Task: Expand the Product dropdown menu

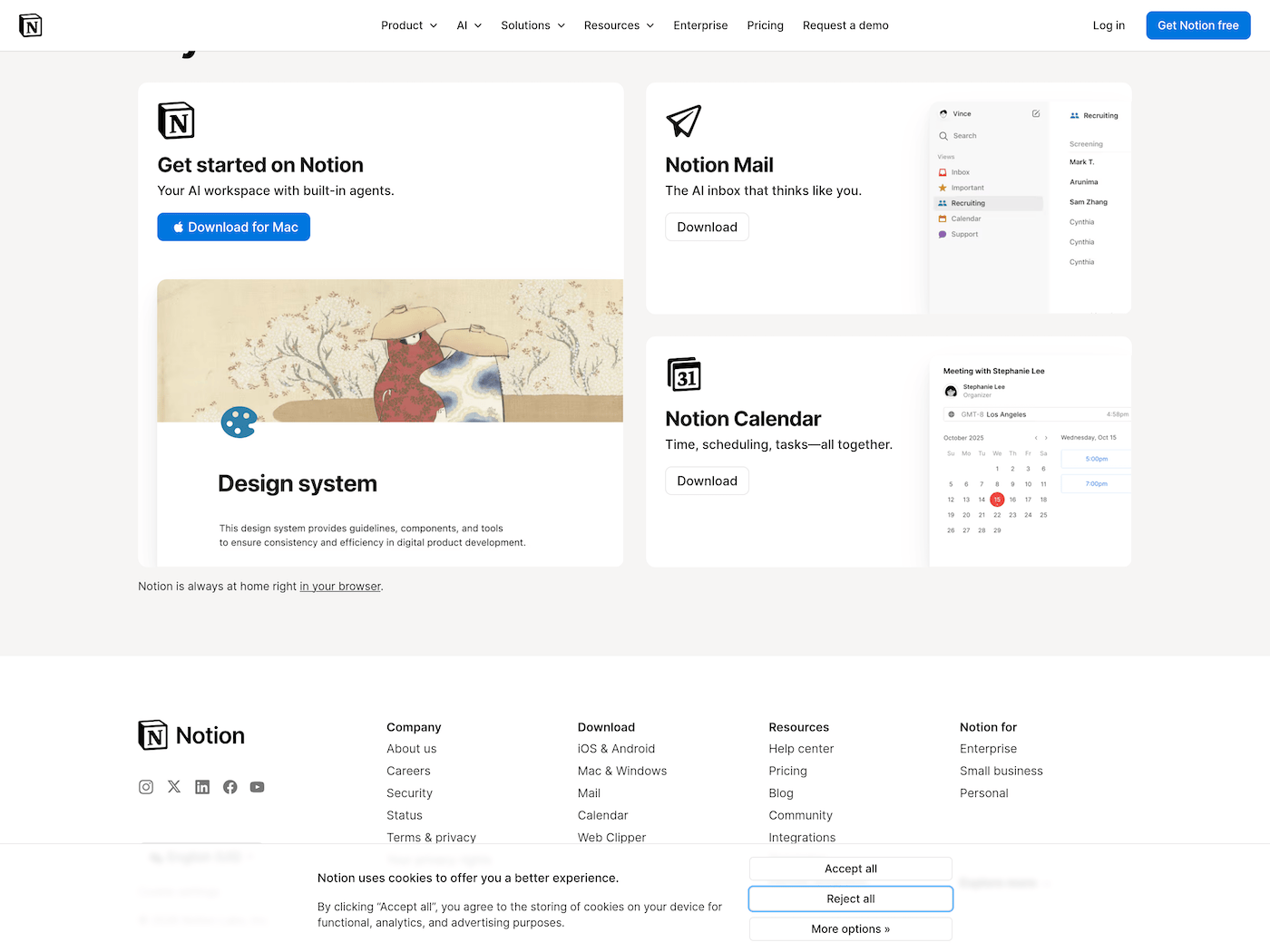Action: (409, 25)
